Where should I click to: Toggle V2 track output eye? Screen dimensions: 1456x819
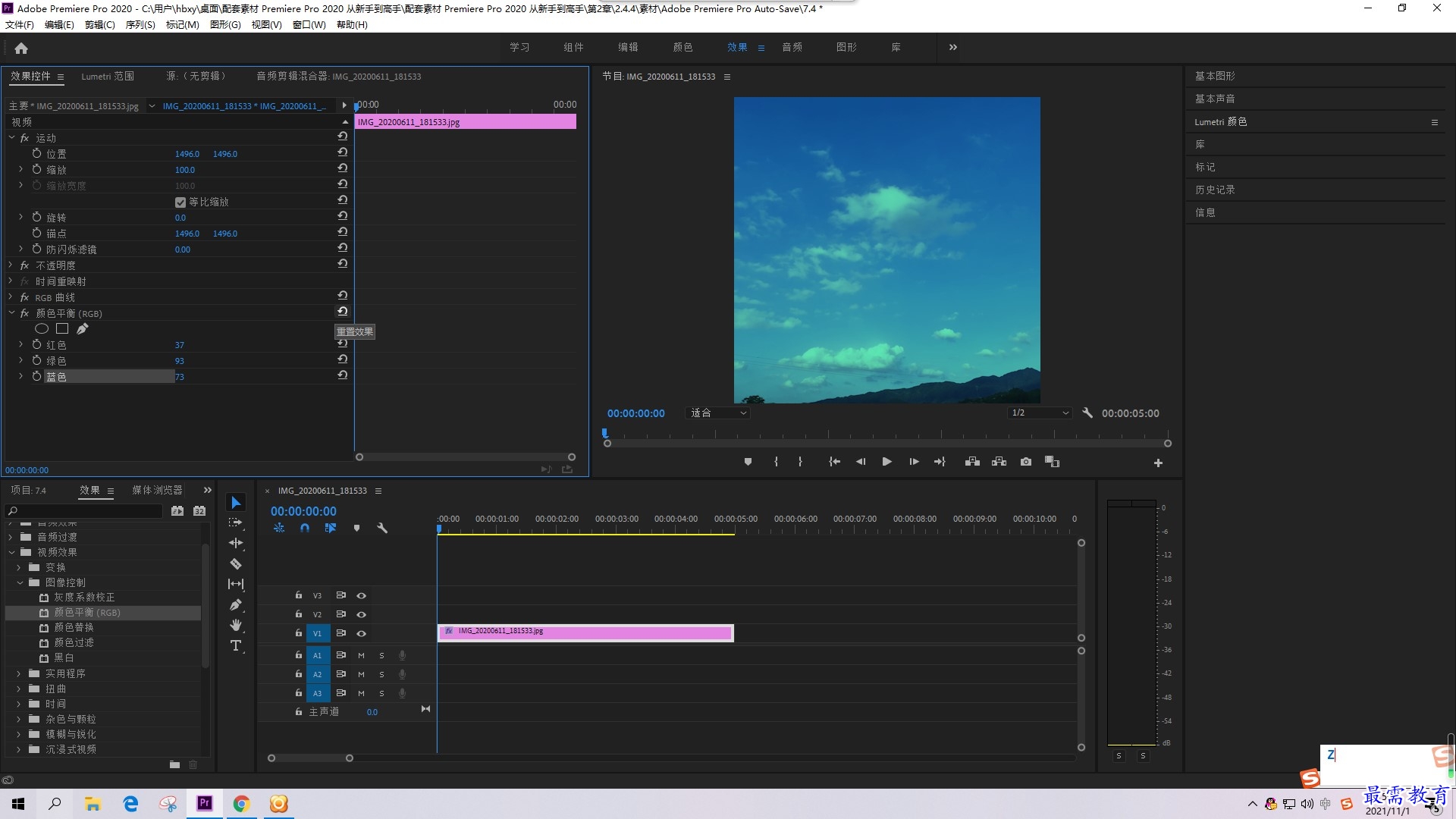click(362, 614)
